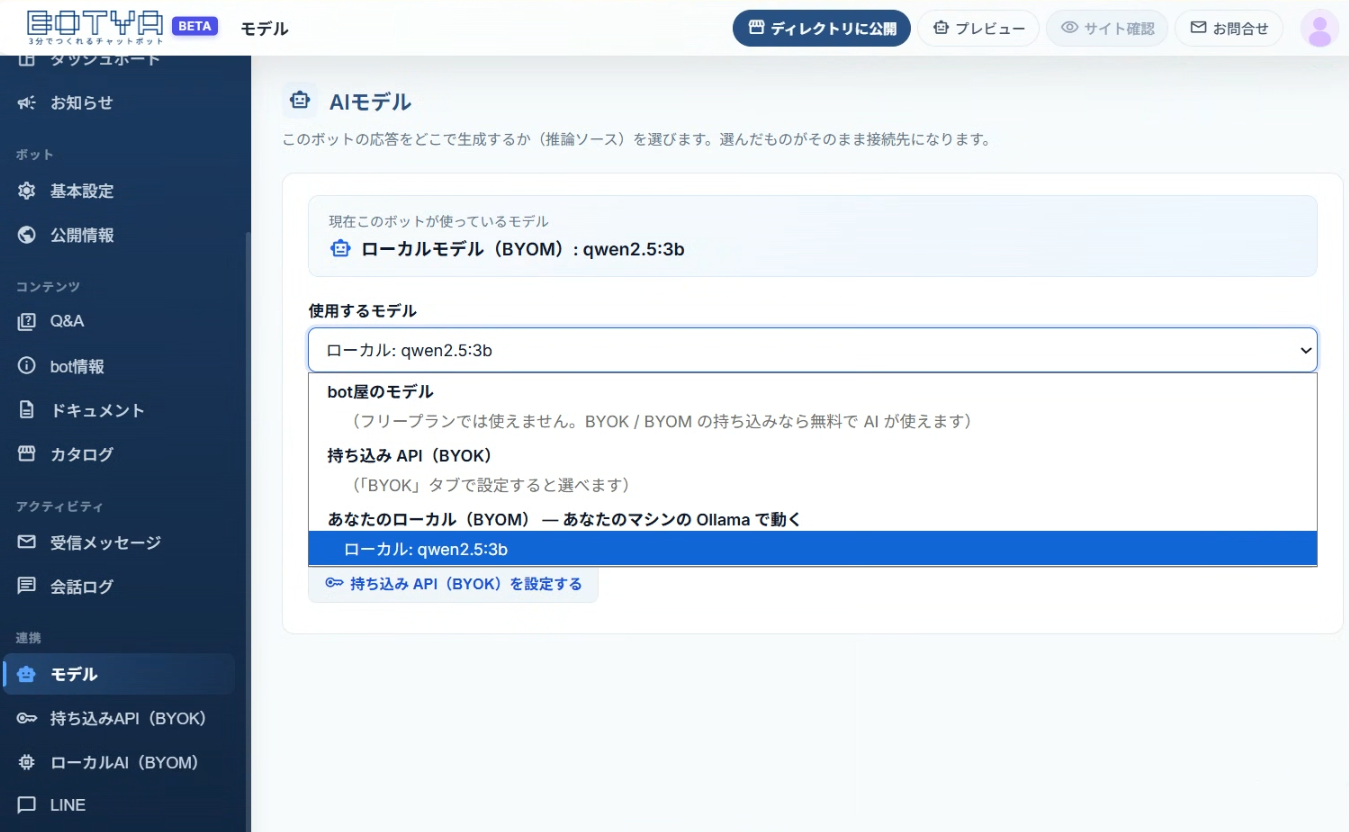The image size is (1349, 832).
Task: Click the BETA badge
Action: pos(196,26)
